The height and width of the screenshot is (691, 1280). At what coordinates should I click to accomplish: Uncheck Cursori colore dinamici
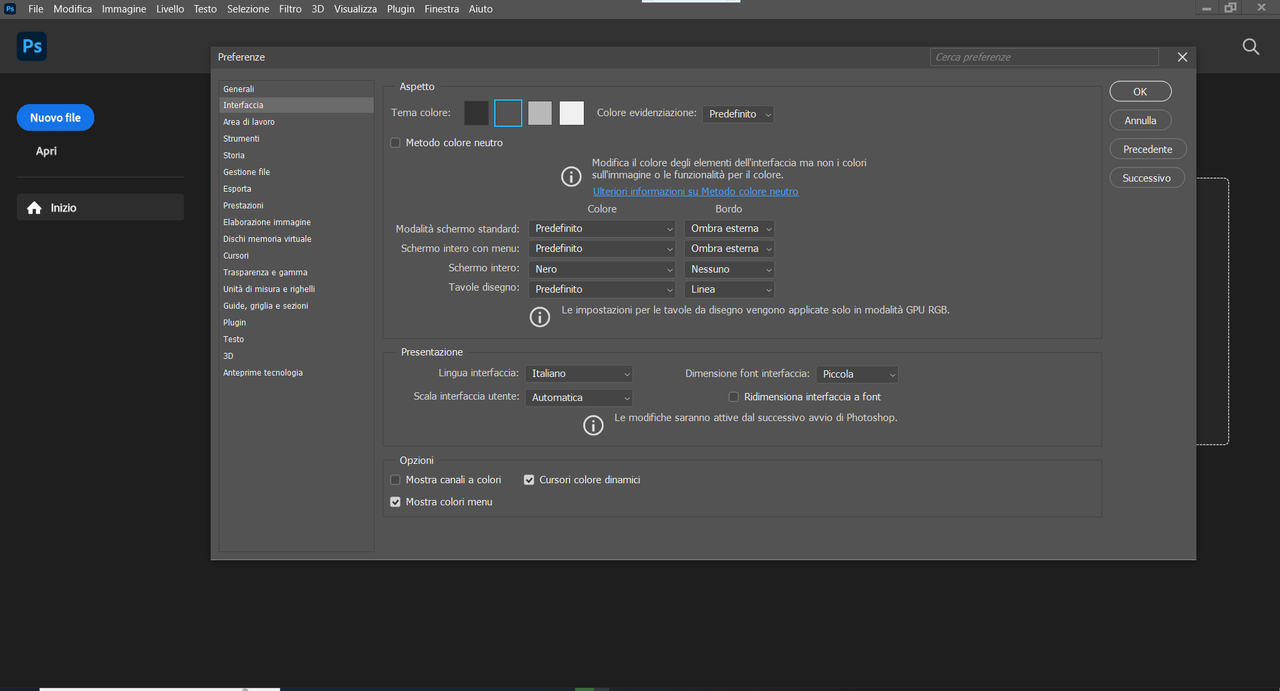(x=529, y=480)
